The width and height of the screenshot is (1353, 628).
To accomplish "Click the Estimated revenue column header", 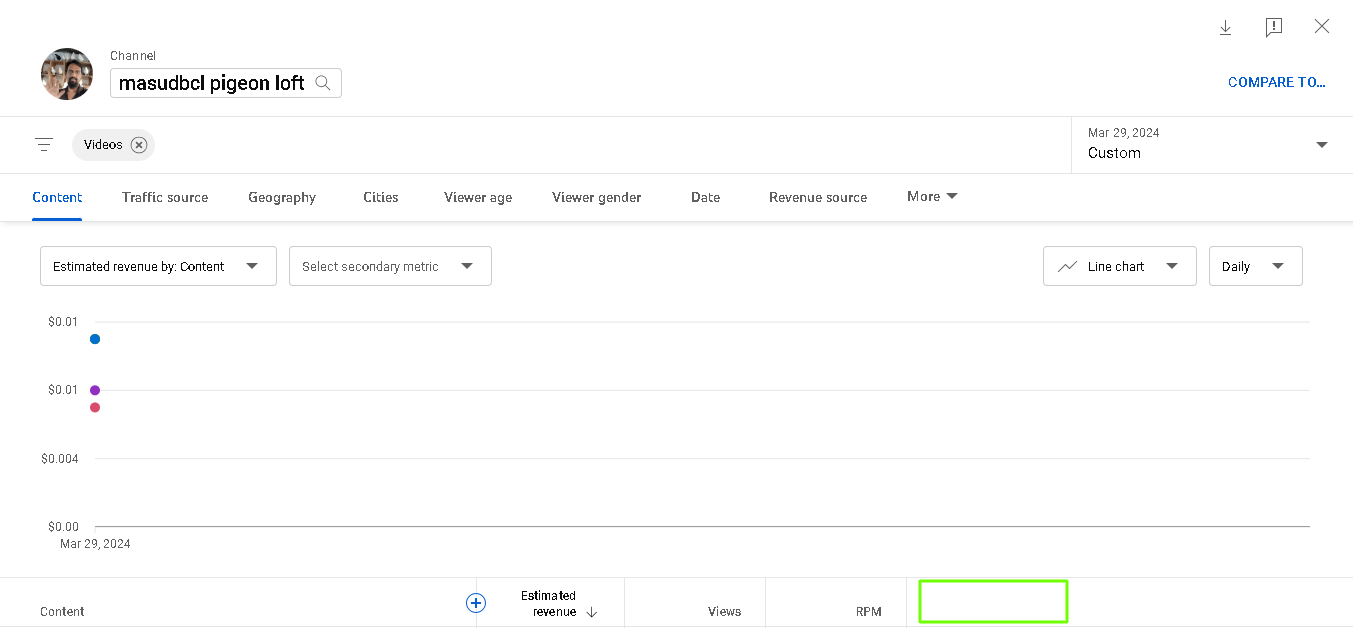I will point(548,603).
